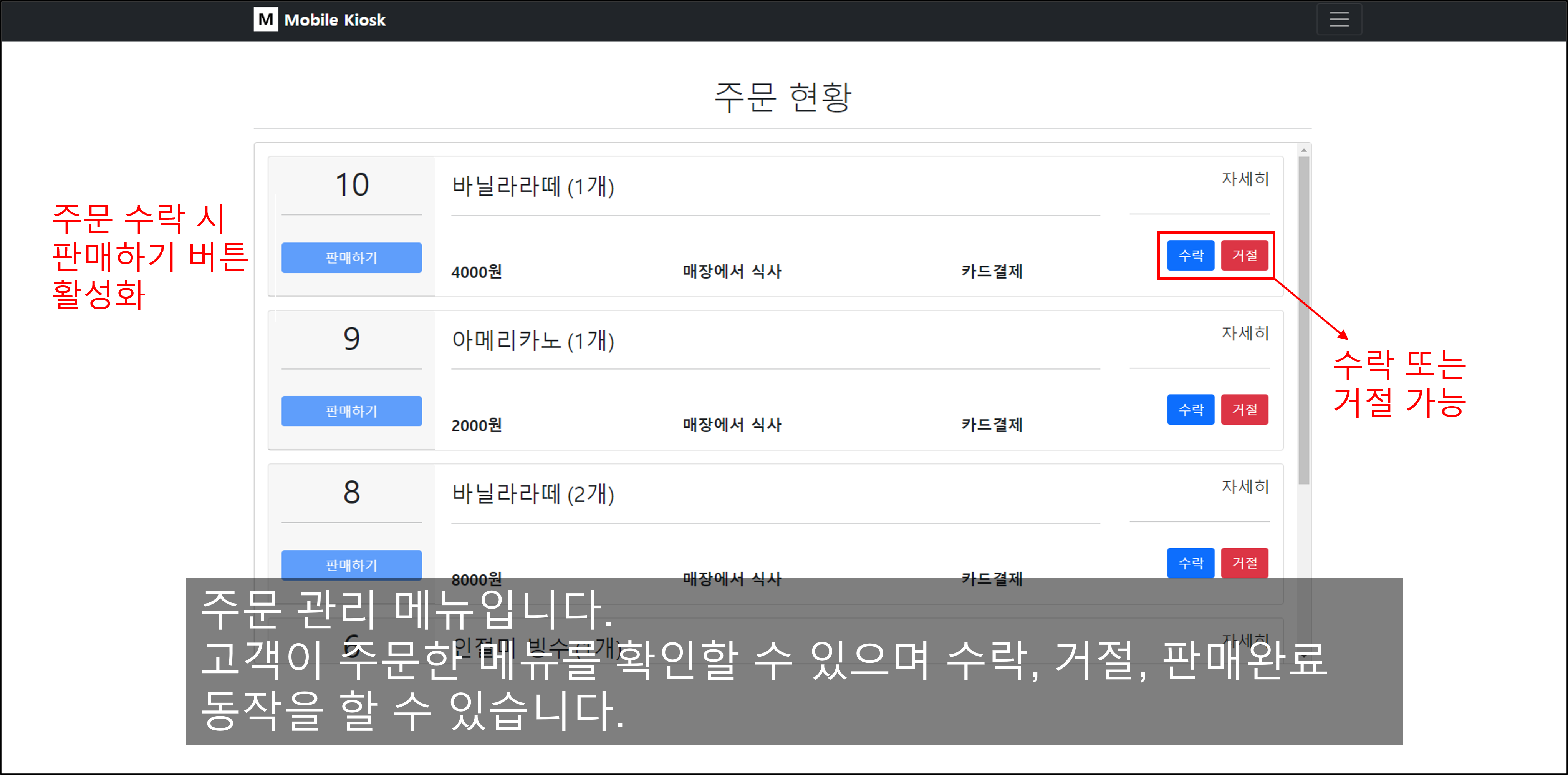Click 판매하기 for order 10
The height and width of the screenshot is (775, 1568).
(351, 257)
